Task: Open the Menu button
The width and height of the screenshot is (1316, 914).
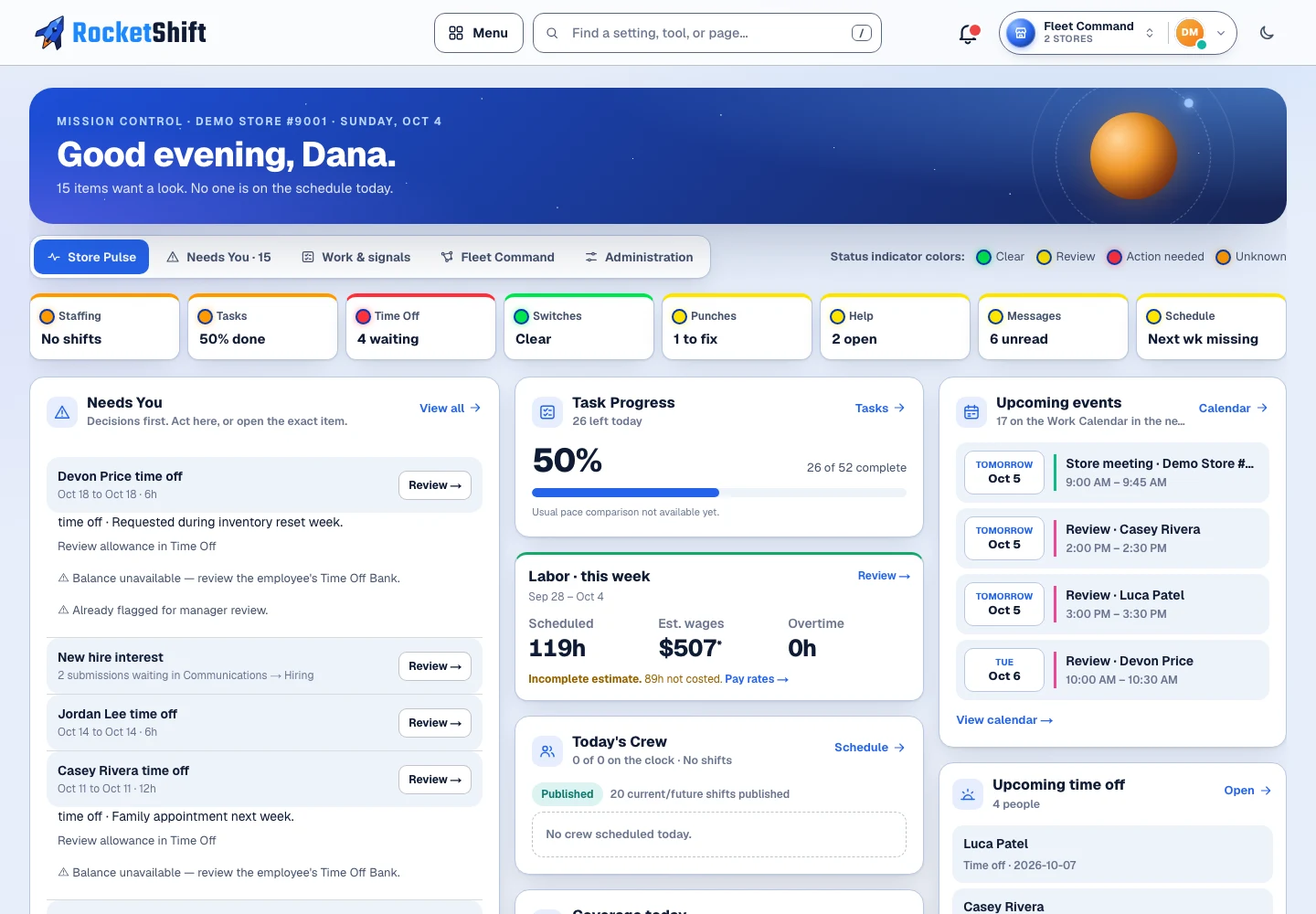Action: pos(479,33)
